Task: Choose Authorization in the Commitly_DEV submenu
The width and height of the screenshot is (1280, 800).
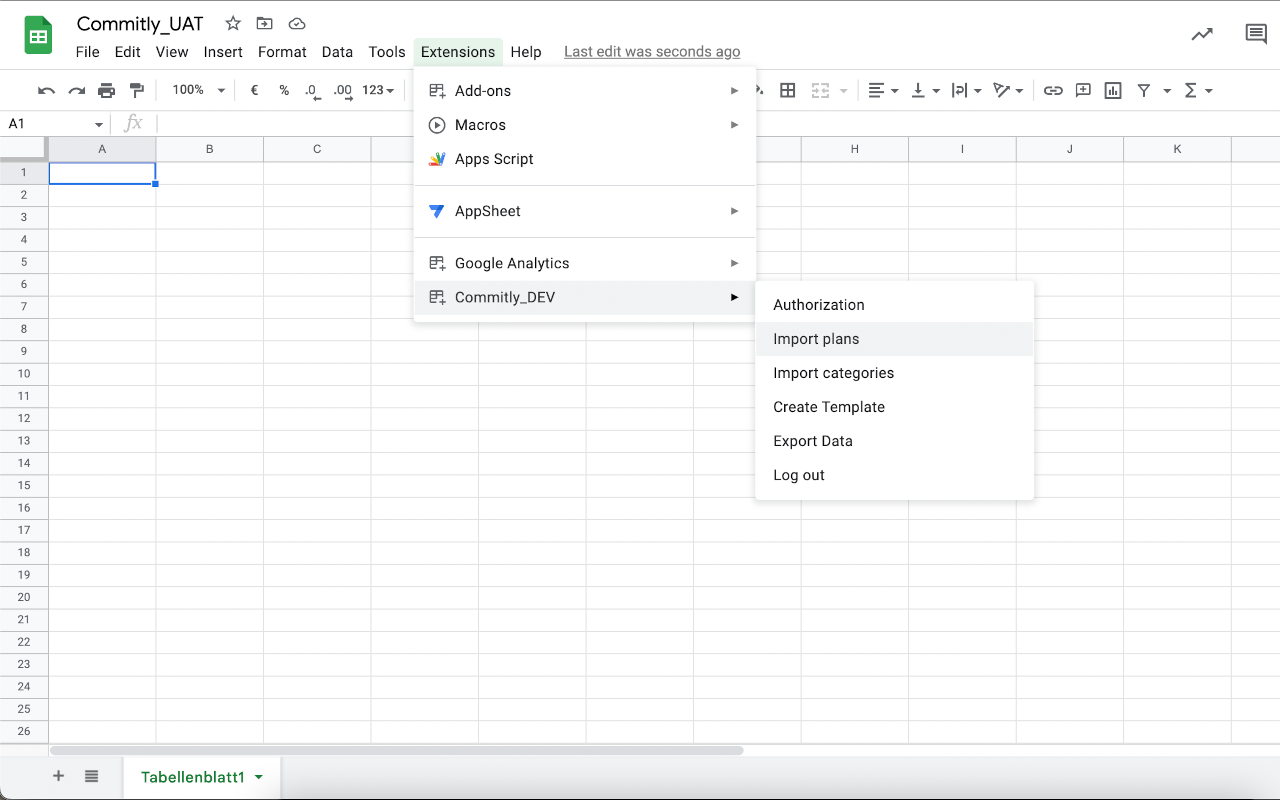Action: [895, 305]
